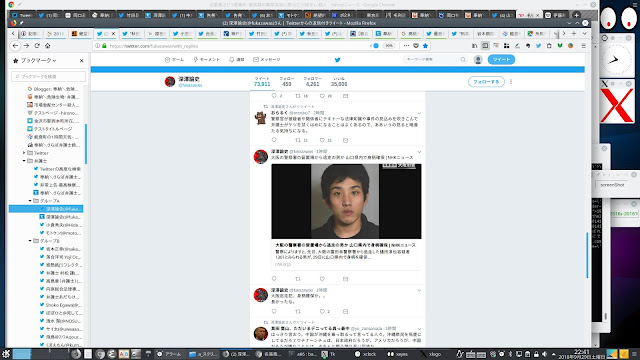Click the NHK news suspect photo thumbnail
This screenshot has height=360, width=640.
click(346, 201)
